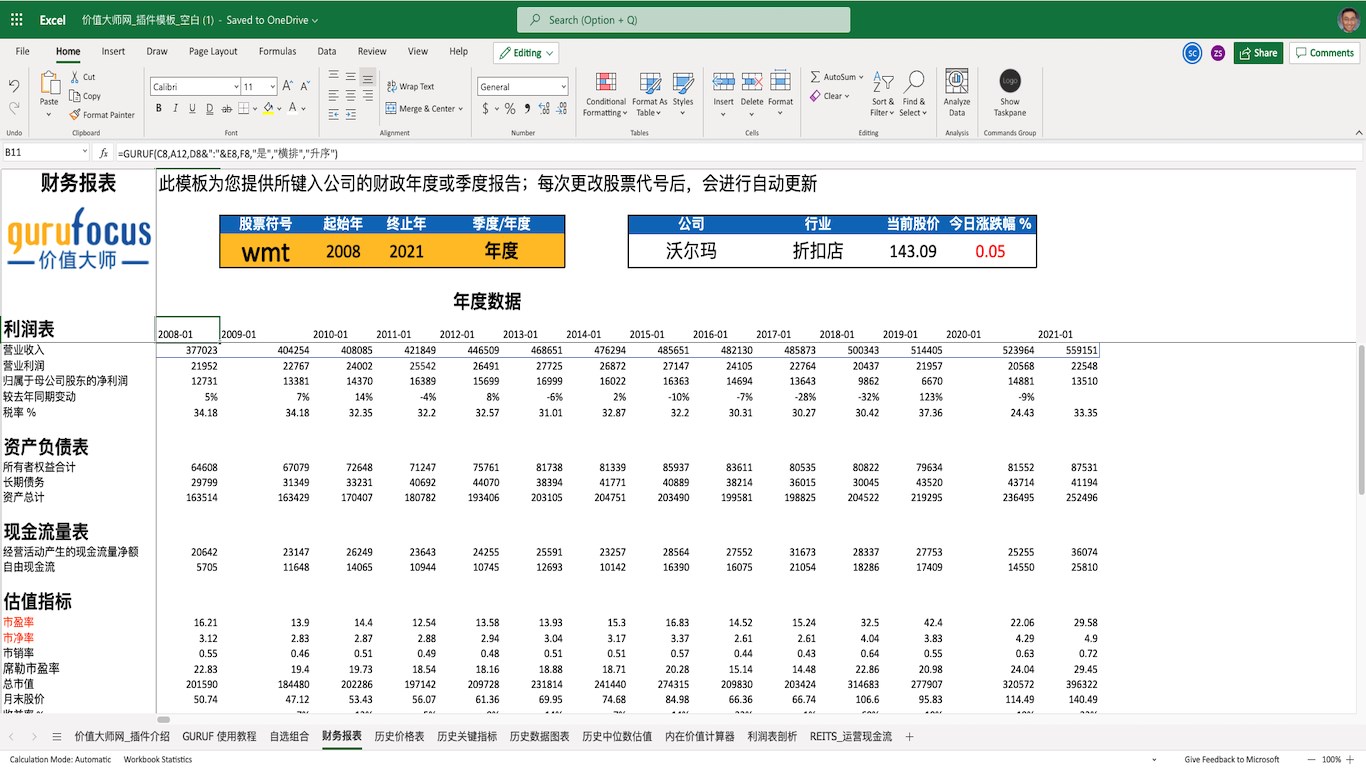Decrease the font size

pos(305,86)
